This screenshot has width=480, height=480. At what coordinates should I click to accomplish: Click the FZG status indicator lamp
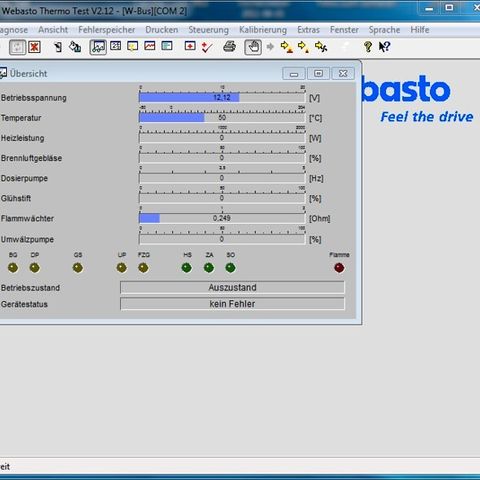click(x=143, y=268)
